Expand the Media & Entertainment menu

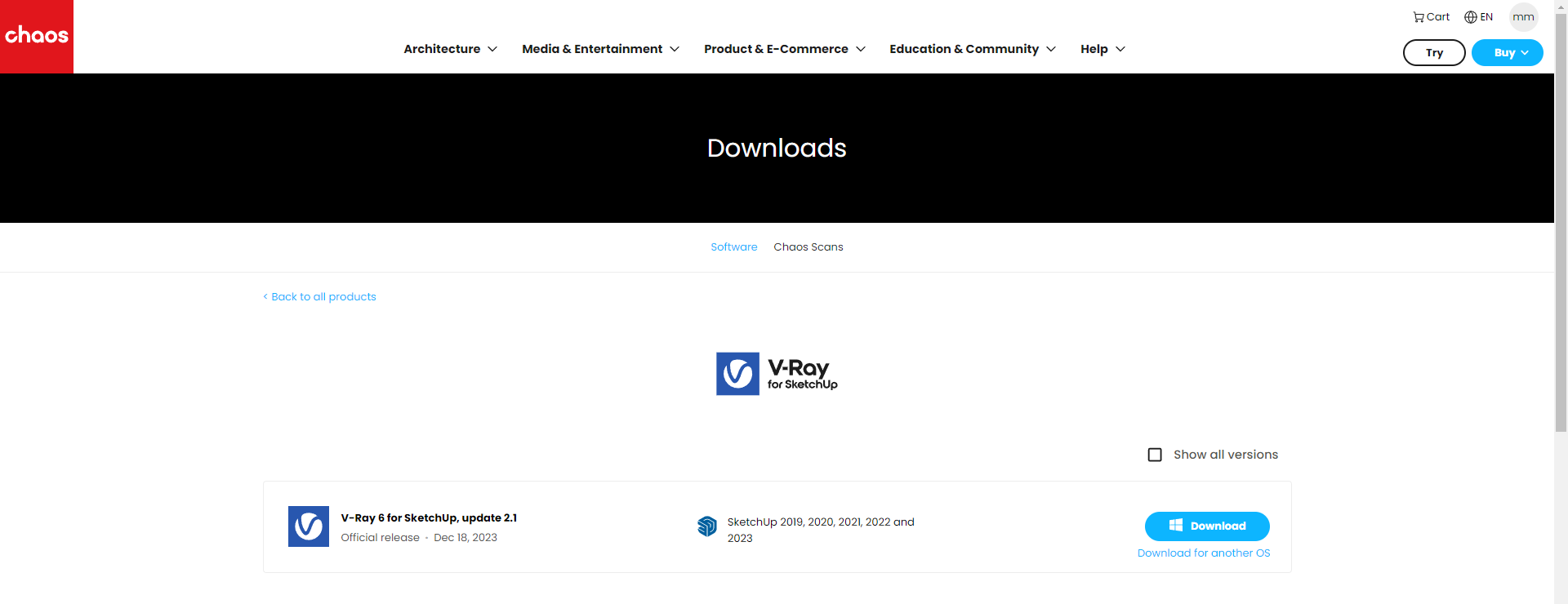click(x=600, y=49)
